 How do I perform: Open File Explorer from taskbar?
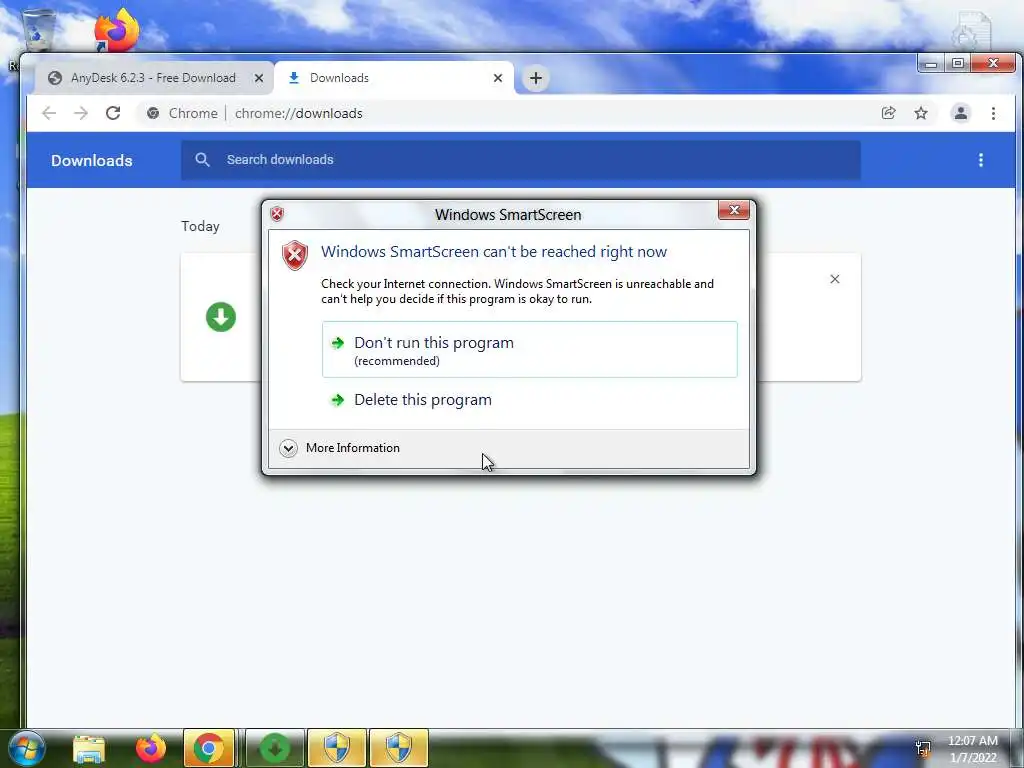pos(89,749)
